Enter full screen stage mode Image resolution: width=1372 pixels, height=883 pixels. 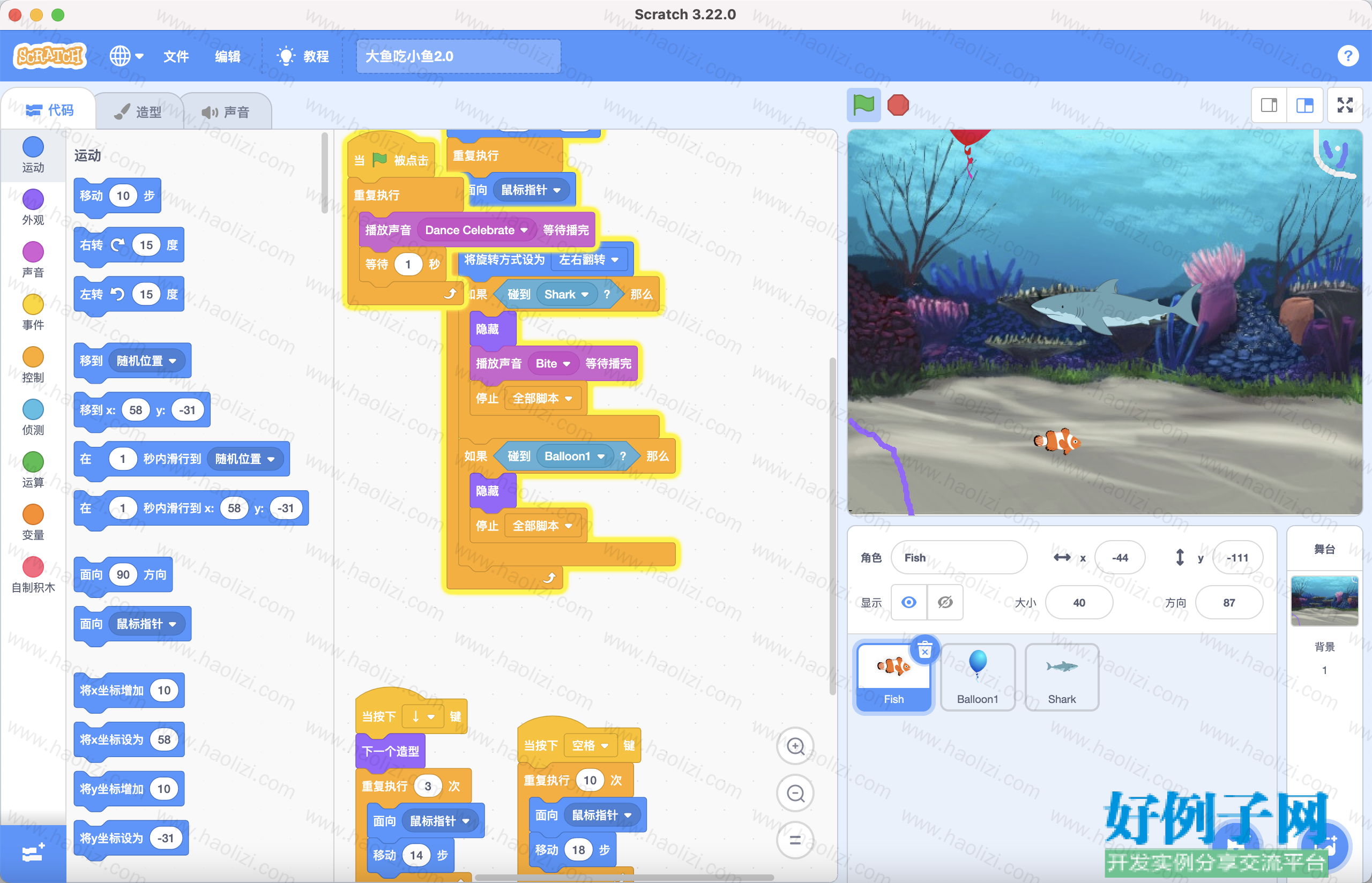(1345, 105)
